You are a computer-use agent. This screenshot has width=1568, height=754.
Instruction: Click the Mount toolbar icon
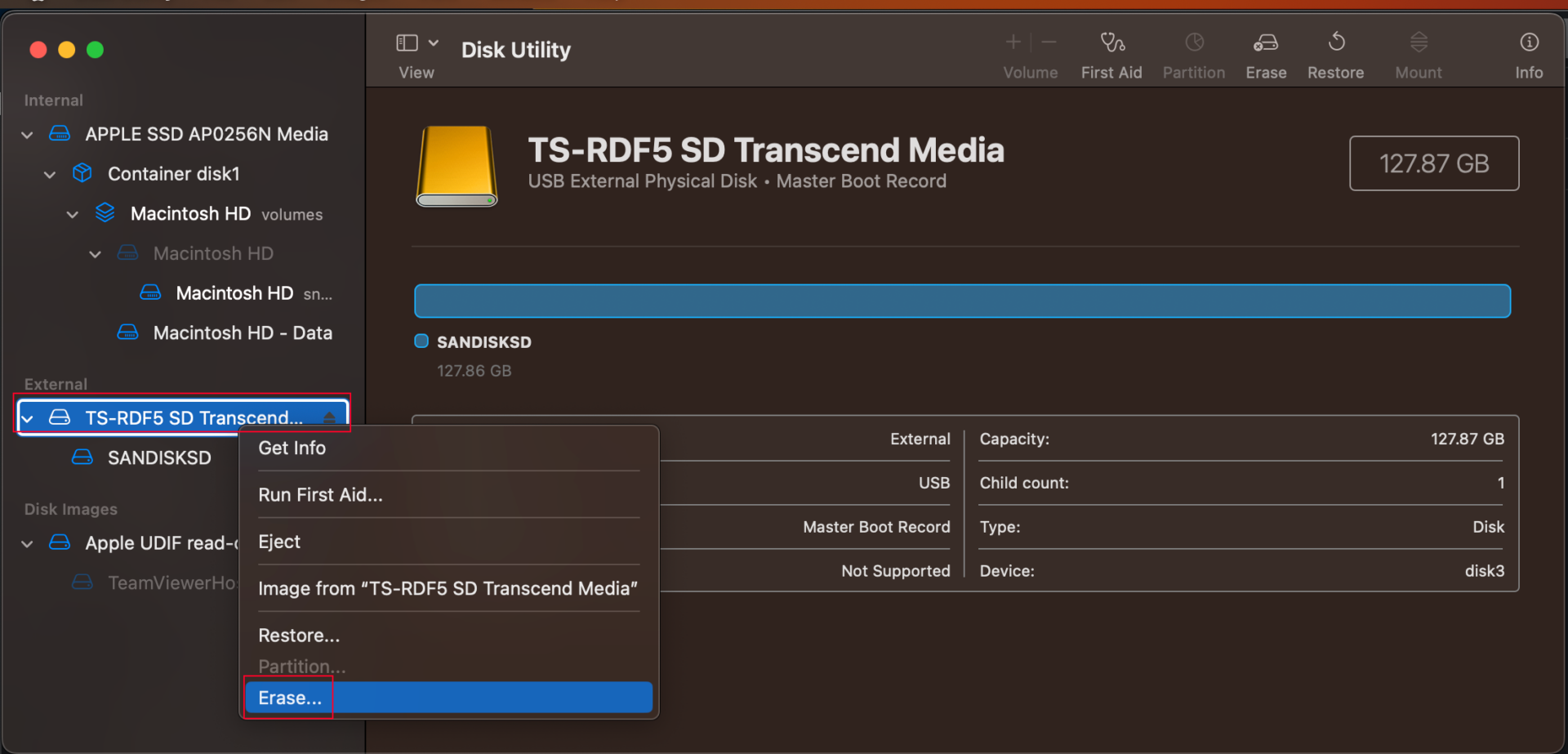[1419, 42]
